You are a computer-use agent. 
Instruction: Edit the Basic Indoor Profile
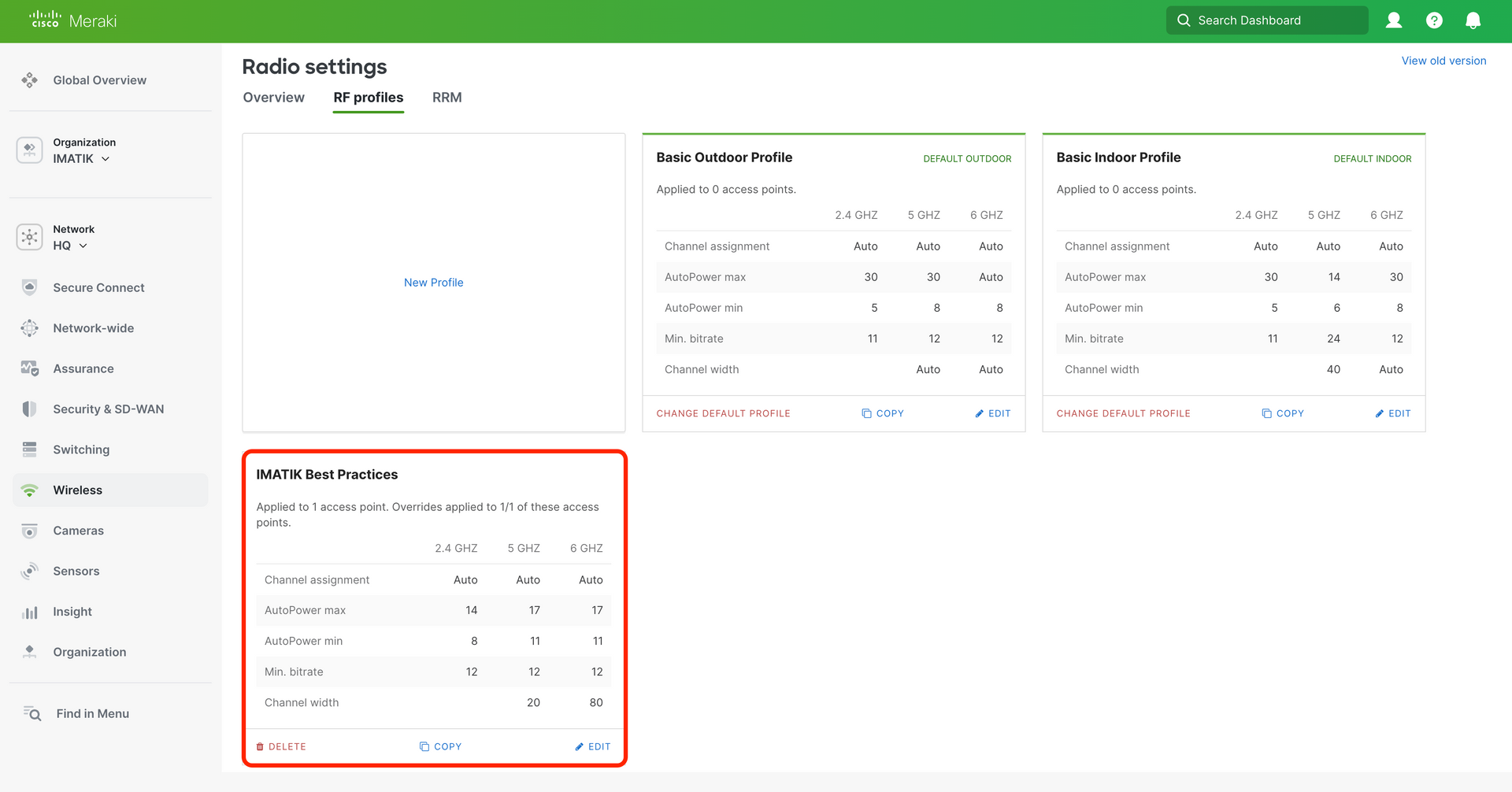pyautogui.click(x=1392, y=413)
